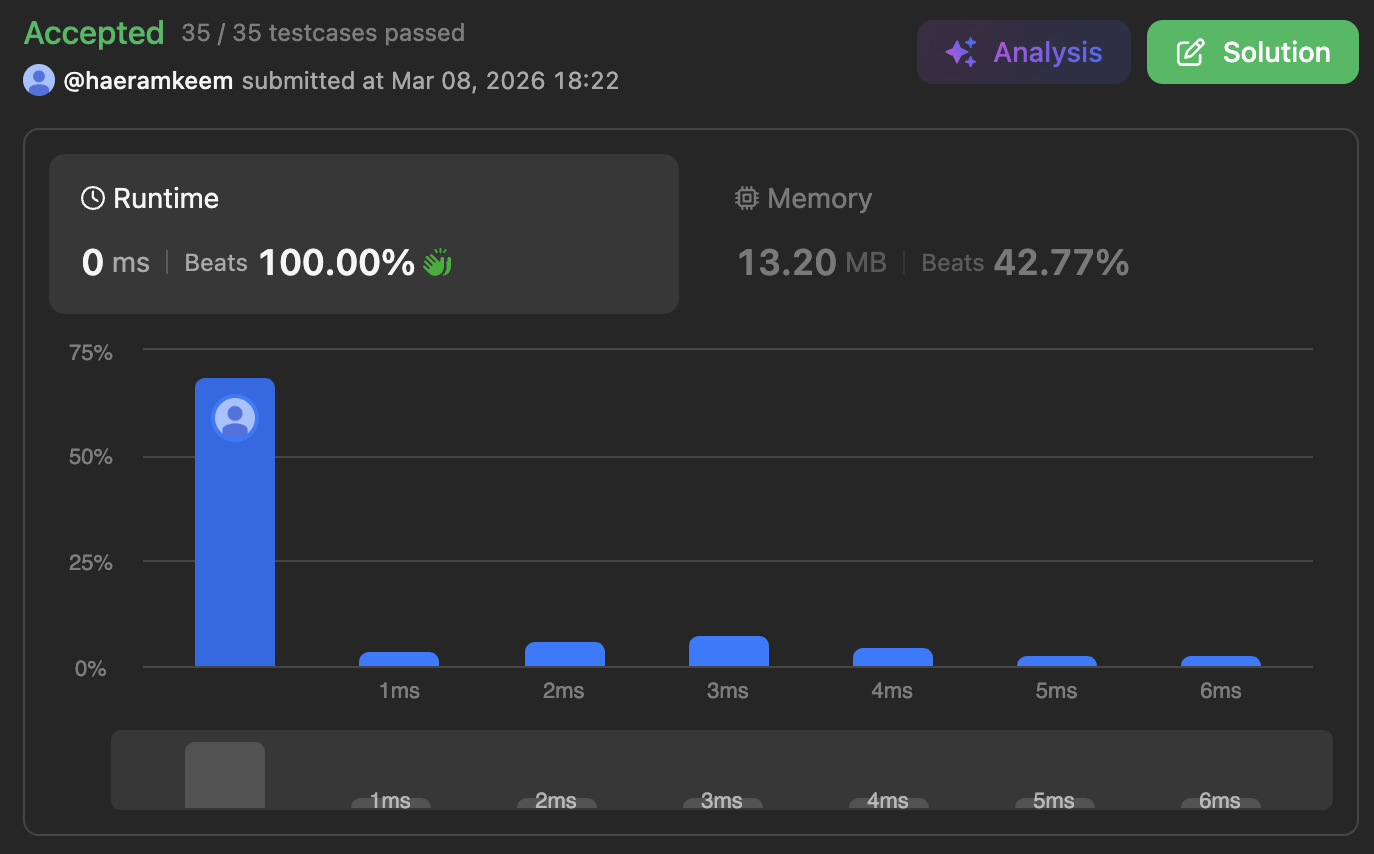Screen dimensions: 1374x854
Task: Click the green Accepted status text
Action: click(94, 33)
